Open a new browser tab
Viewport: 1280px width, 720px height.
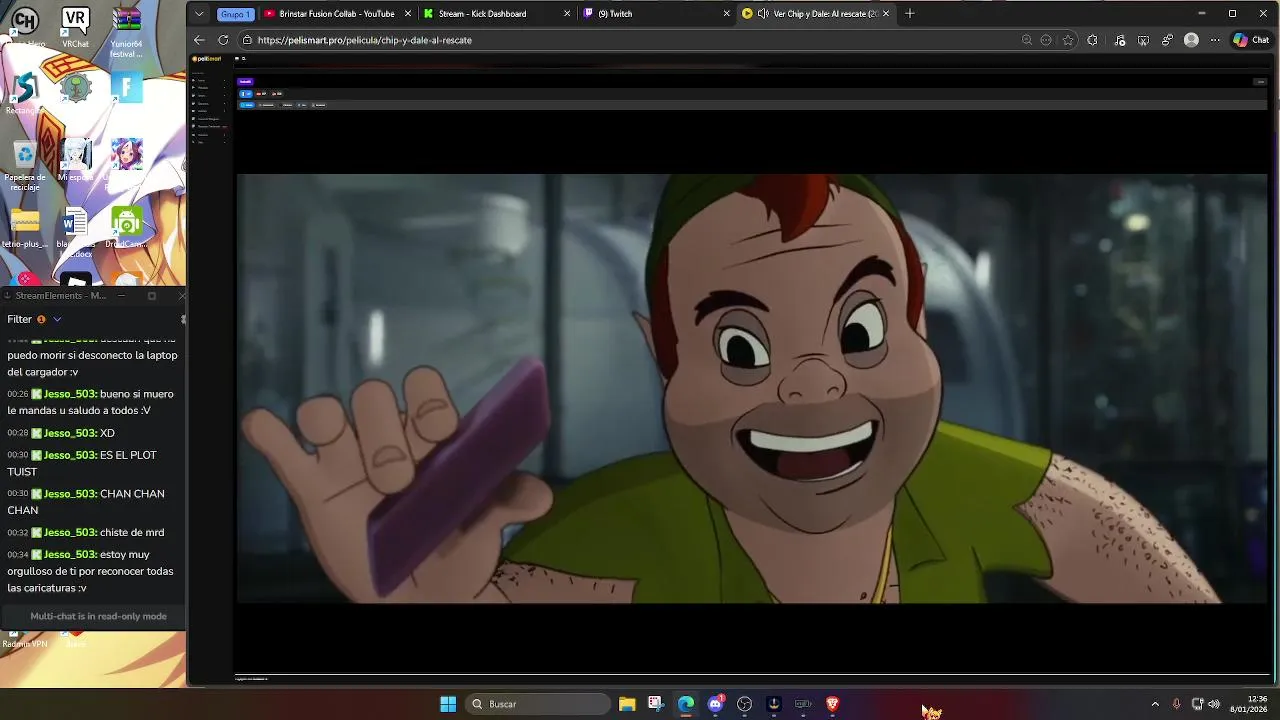point(911,14)
